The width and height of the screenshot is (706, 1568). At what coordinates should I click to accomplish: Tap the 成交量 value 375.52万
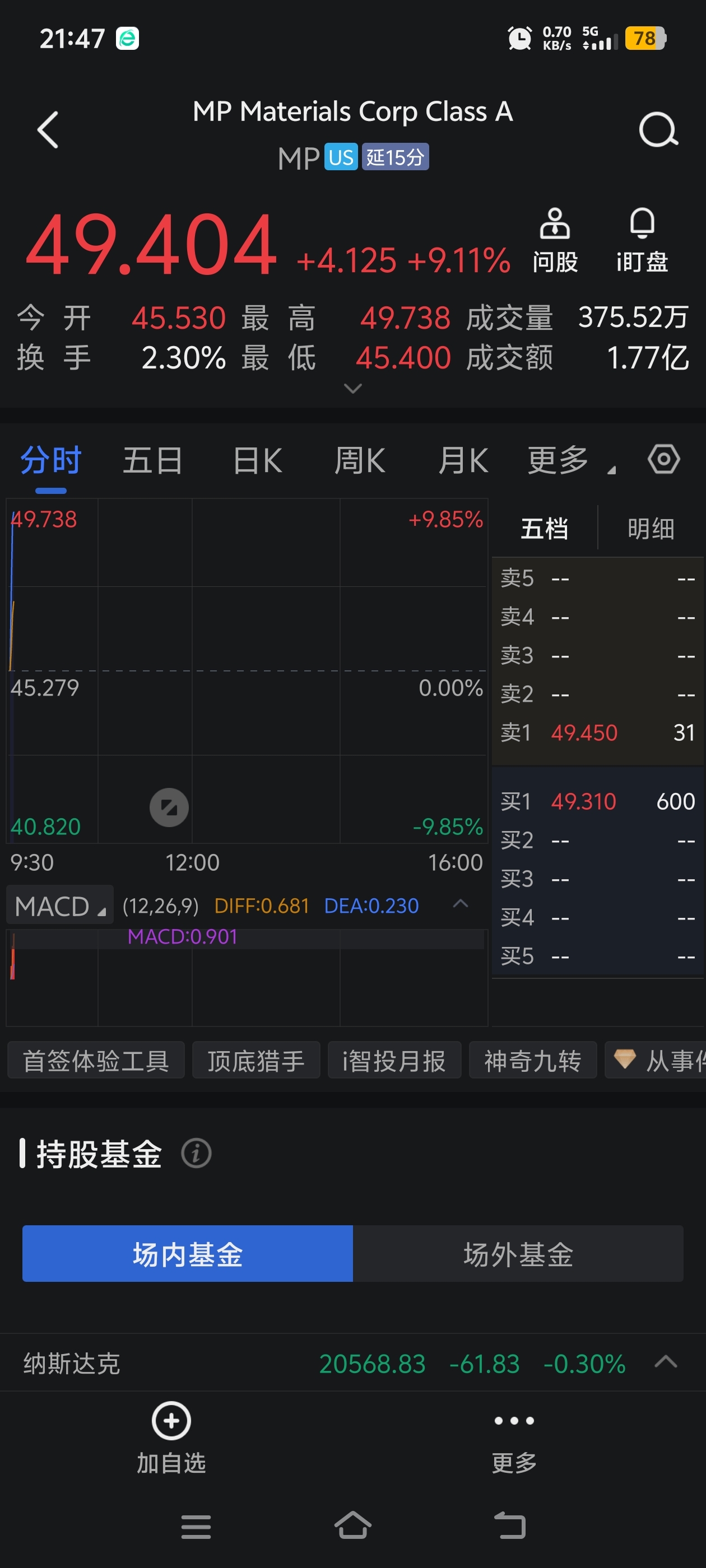point(633,317)
